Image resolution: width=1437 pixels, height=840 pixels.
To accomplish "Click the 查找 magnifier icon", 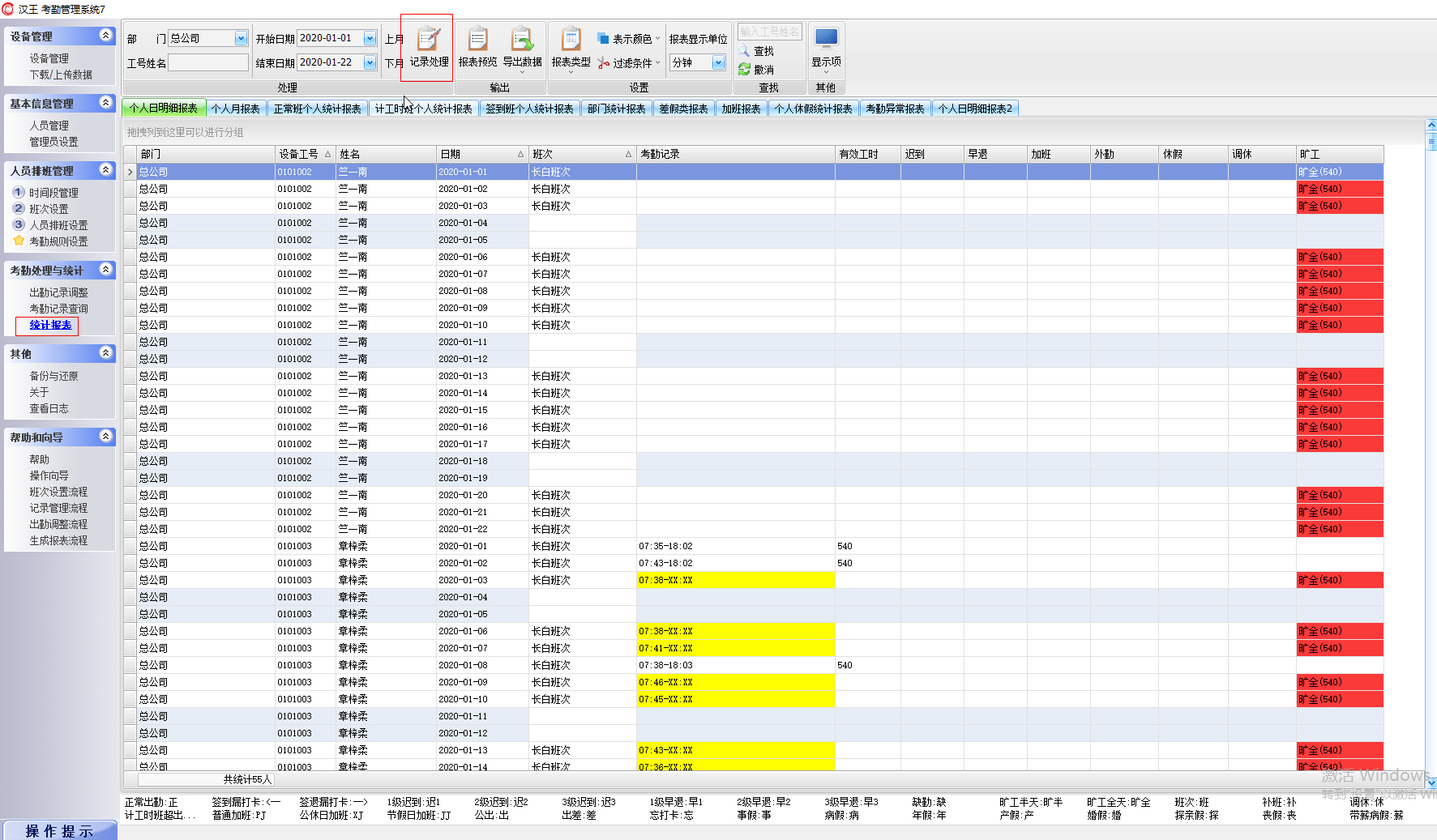I will (x=744, y=51).
